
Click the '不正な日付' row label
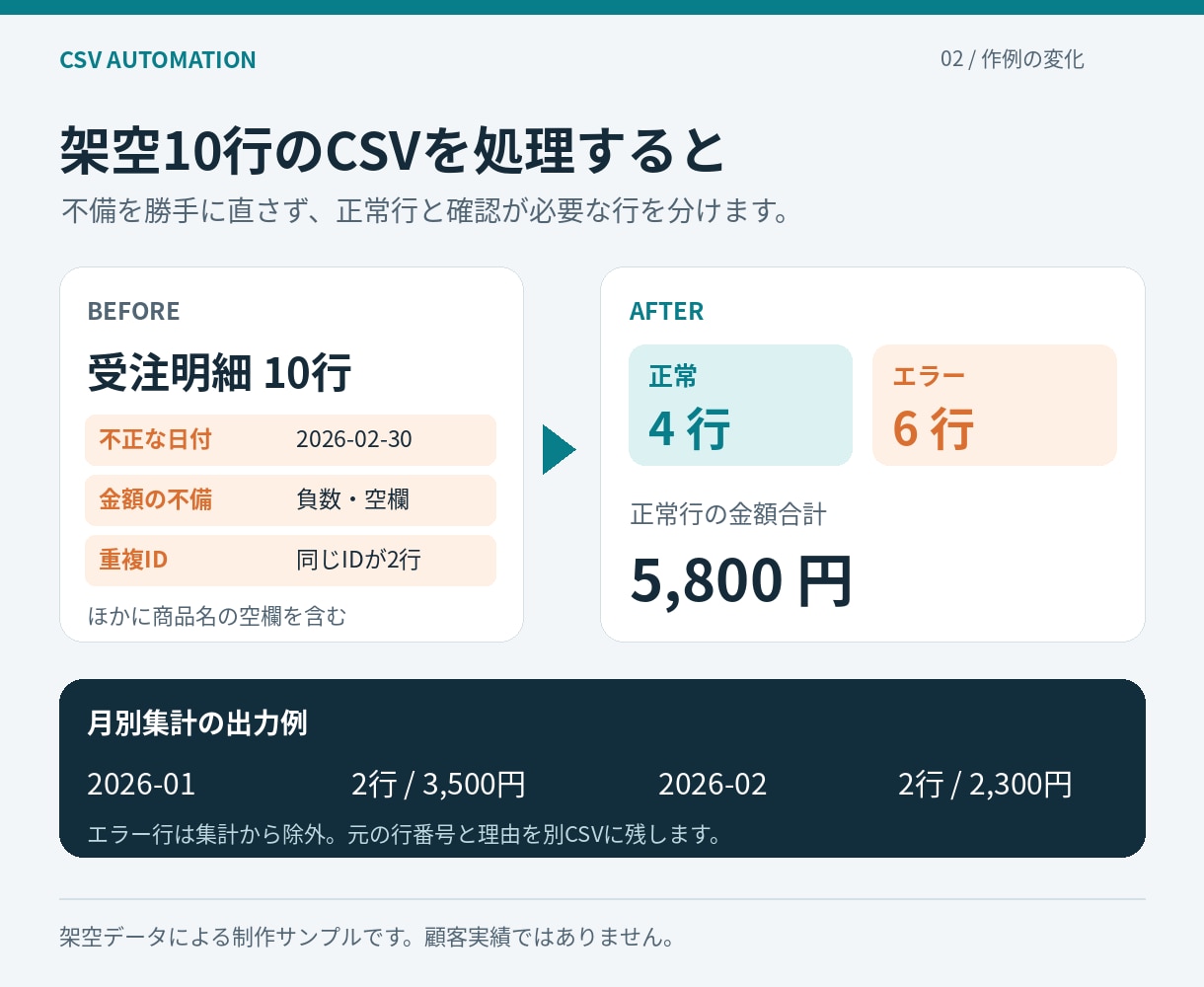click(x=155, y=439)
